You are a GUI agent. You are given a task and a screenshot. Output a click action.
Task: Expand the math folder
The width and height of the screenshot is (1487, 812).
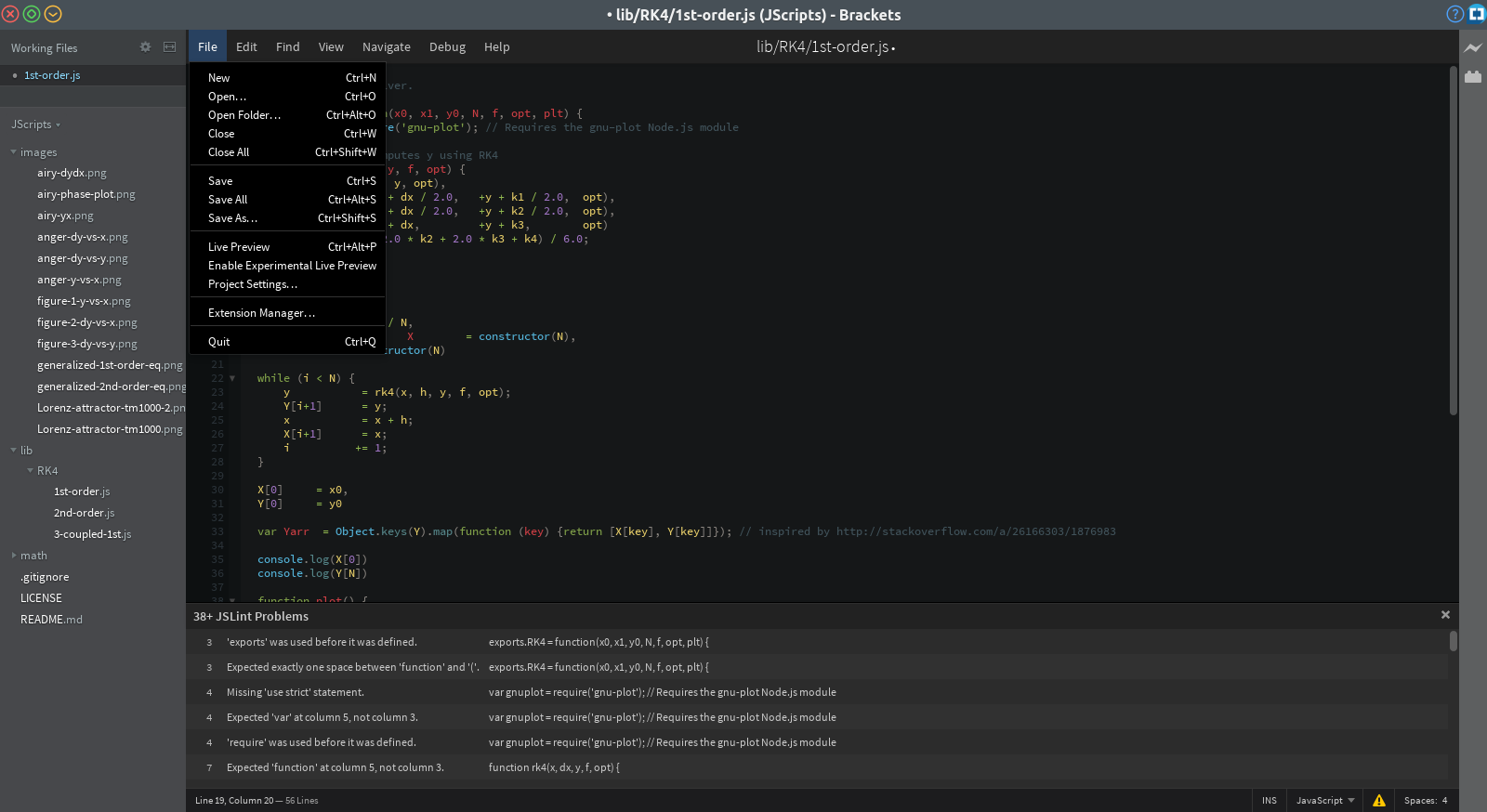tap(13, 556)
